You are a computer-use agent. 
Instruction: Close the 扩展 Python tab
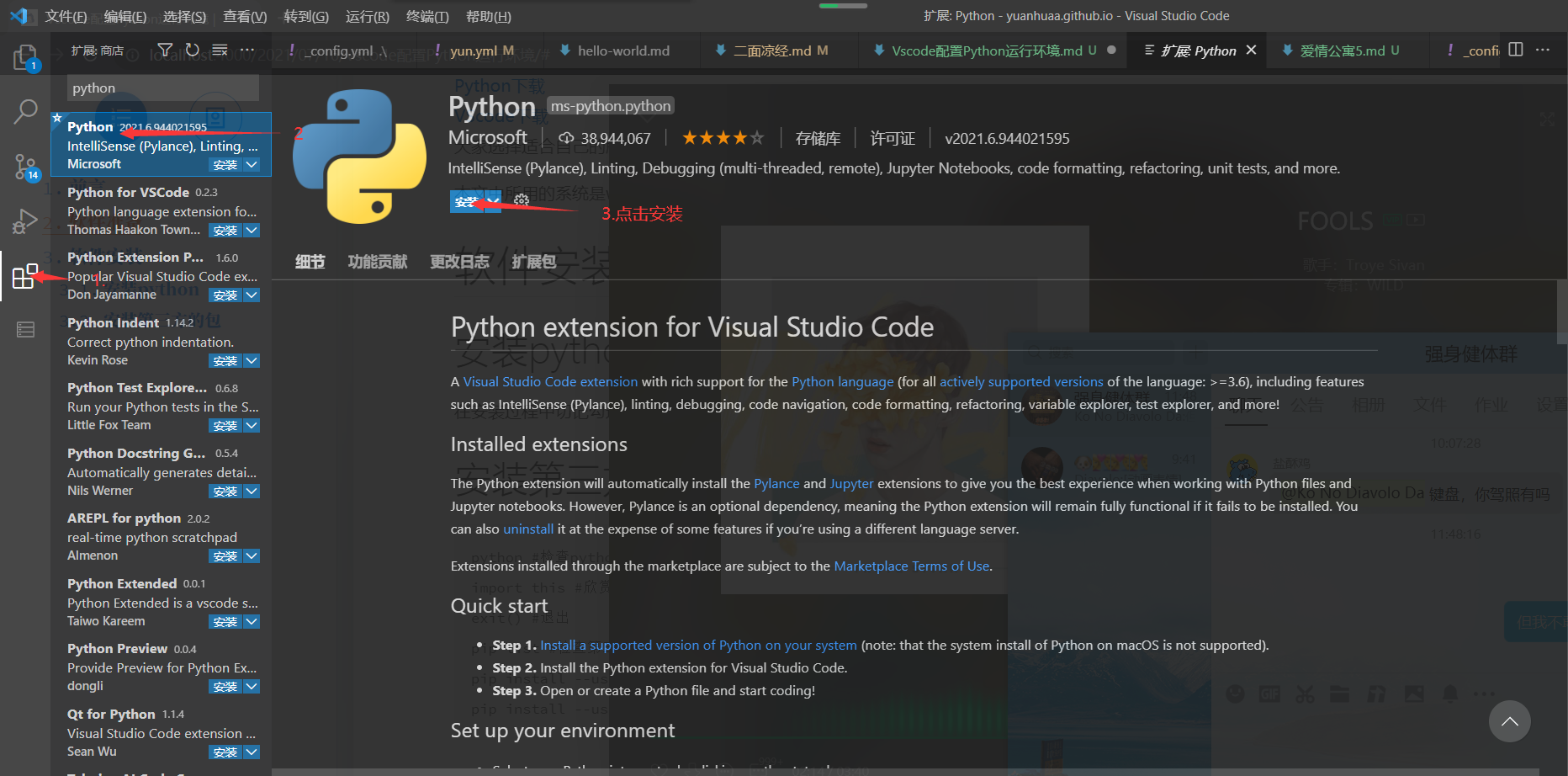(1251, 50)
